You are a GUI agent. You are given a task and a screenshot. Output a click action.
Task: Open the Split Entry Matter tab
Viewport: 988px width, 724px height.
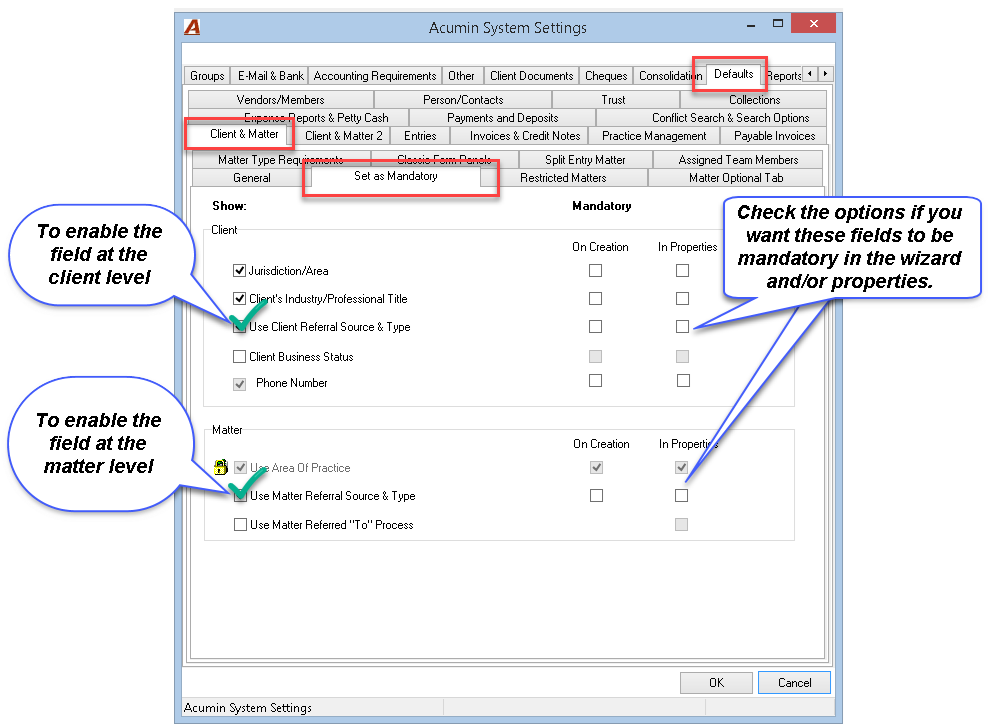coord(585,160)
